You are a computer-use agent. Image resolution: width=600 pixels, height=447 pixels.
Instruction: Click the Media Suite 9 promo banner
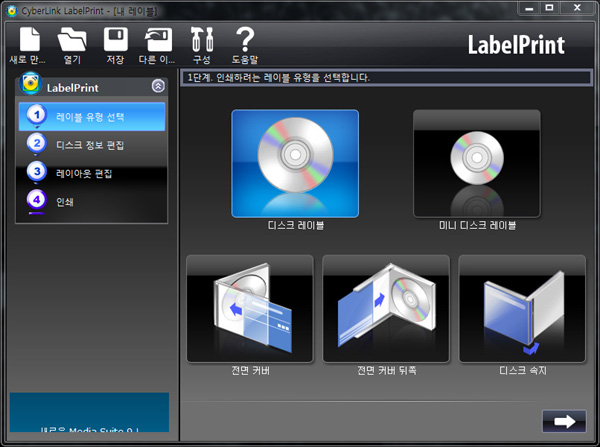(x=89, y=412)
